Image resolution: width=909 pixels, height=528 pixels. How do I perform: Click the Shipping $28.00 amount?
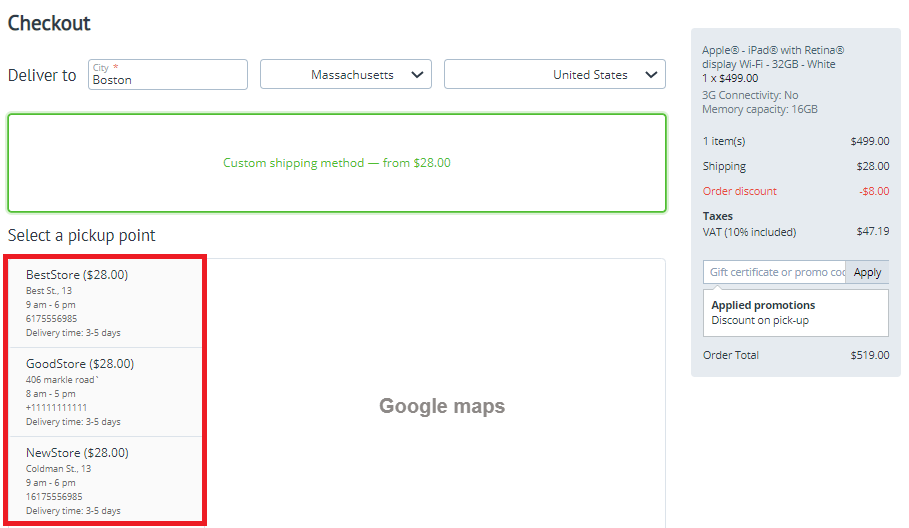(x=872, y=166)
